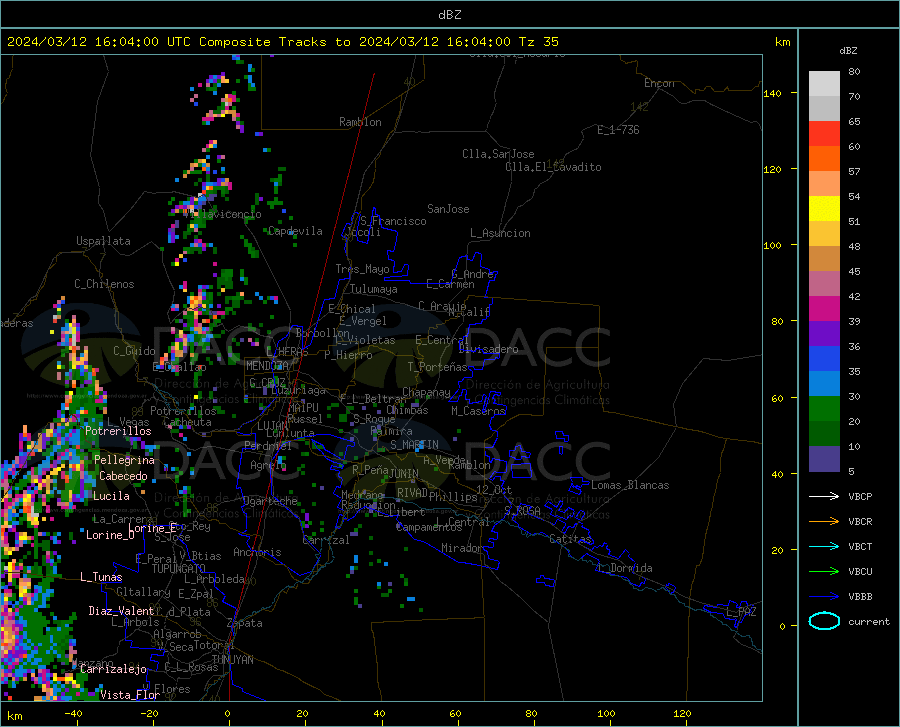
Task: Click the 'Divisadero' place label
Action: tap(488, 349)
